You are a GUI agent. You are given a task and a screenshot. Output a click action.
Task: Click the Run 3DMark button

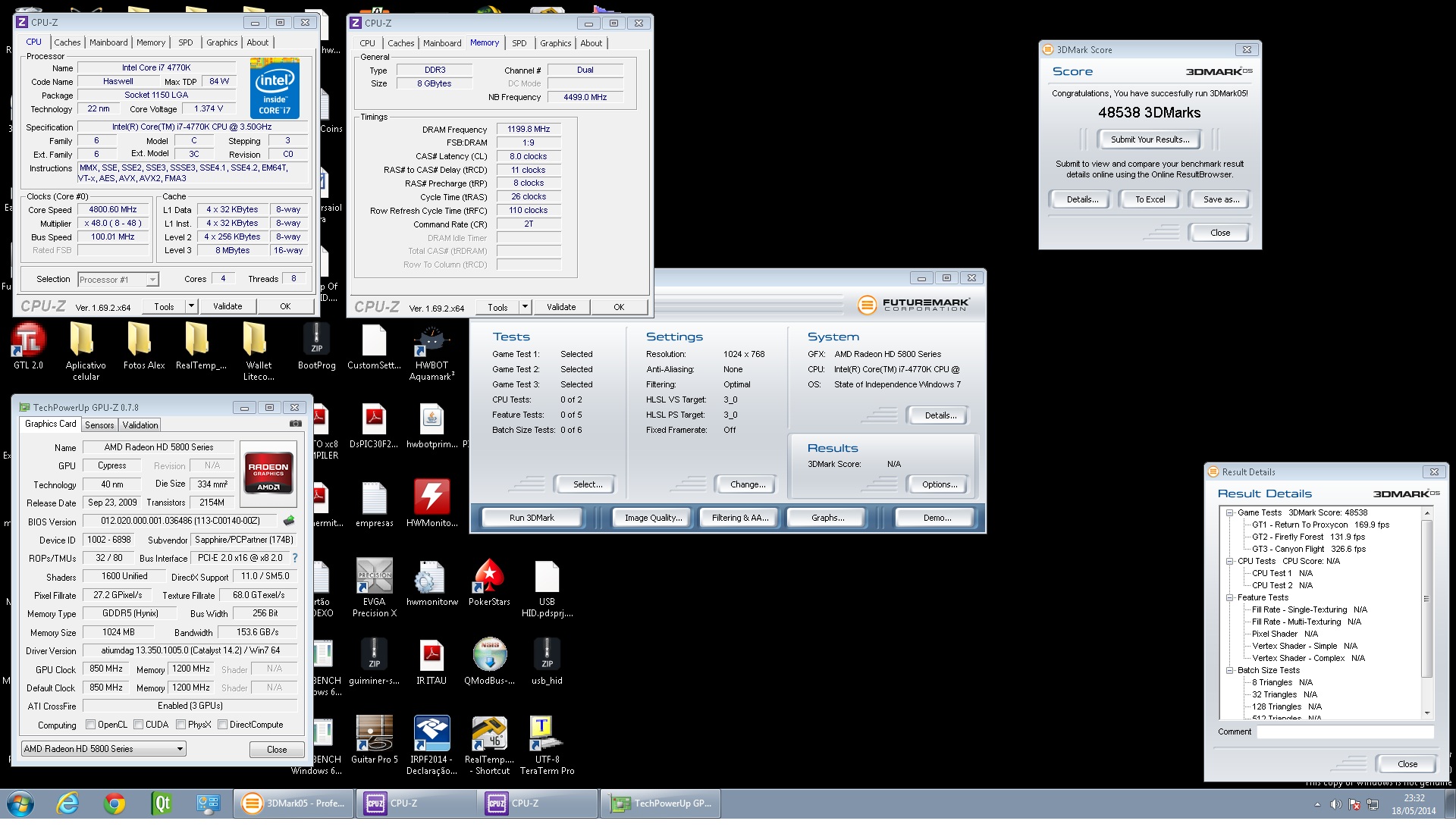coord(532,518)
